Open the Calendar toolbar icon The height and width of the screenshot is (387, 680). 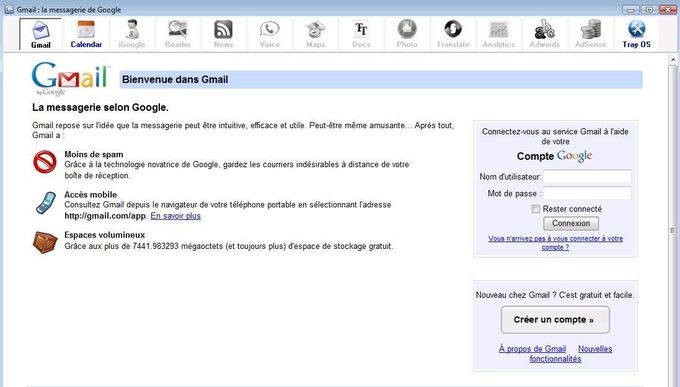tap(86, 34)
